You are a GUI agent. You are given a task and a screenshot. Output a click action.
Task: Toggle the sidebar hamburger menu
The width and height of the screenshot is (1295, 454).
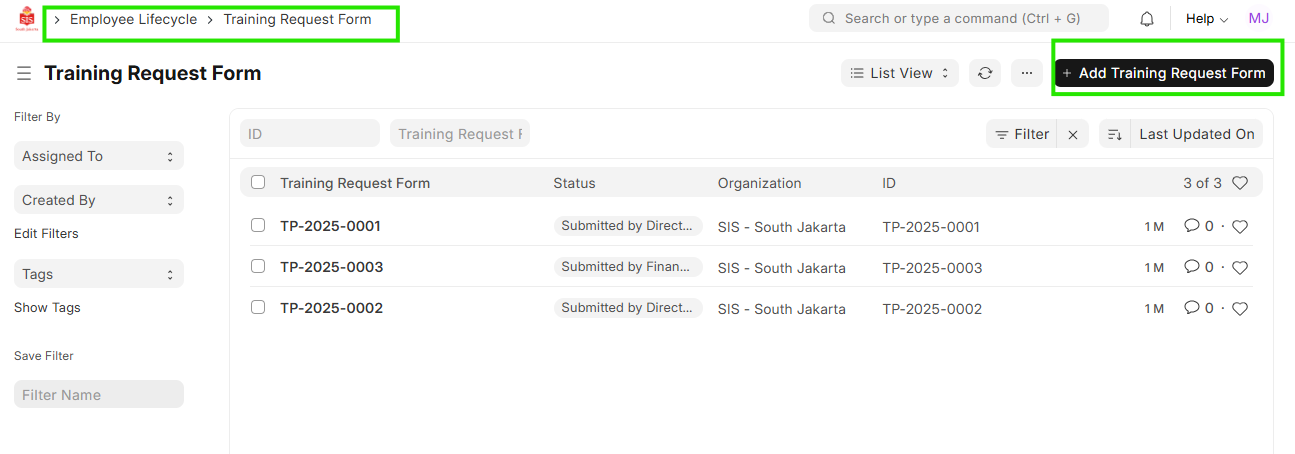coord(24,73)
